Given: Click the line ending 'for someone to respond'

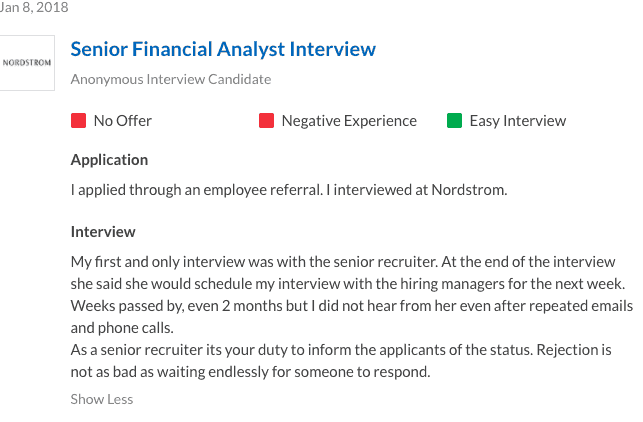Looking at the screenshot, I should (x=251, y=372).
